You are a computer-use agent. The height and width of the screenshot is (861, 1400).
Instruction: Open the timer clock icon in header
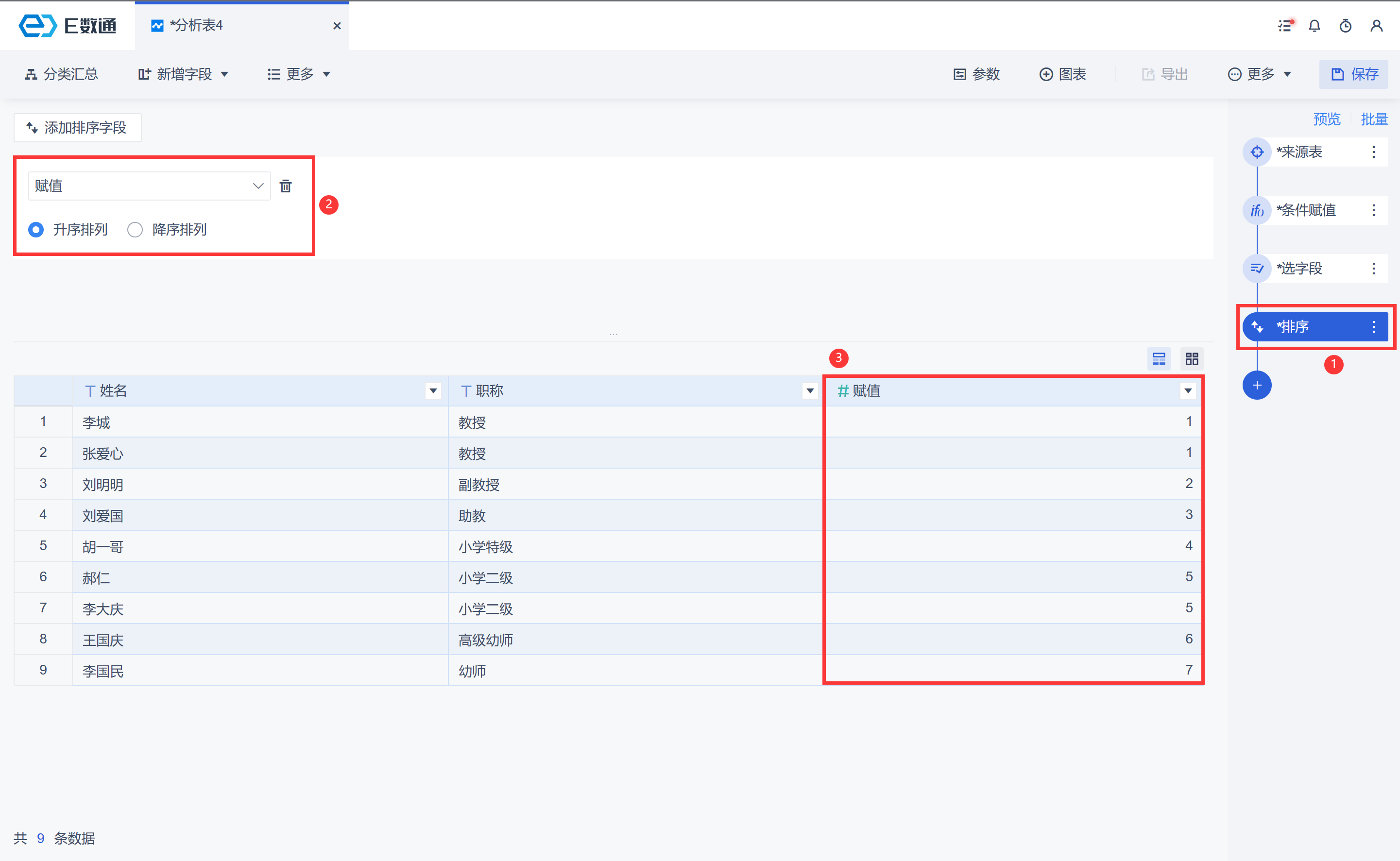(1345, 26)
